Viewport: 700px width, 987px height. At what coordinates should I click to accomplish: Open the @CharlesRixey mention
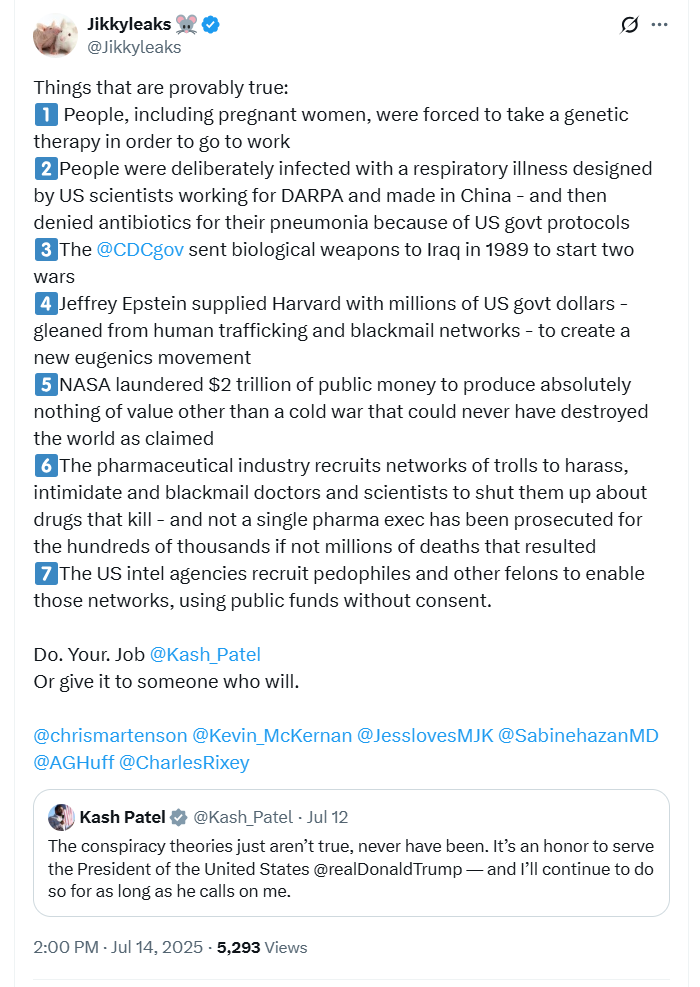pyautogui.click(x=184, y=763)
